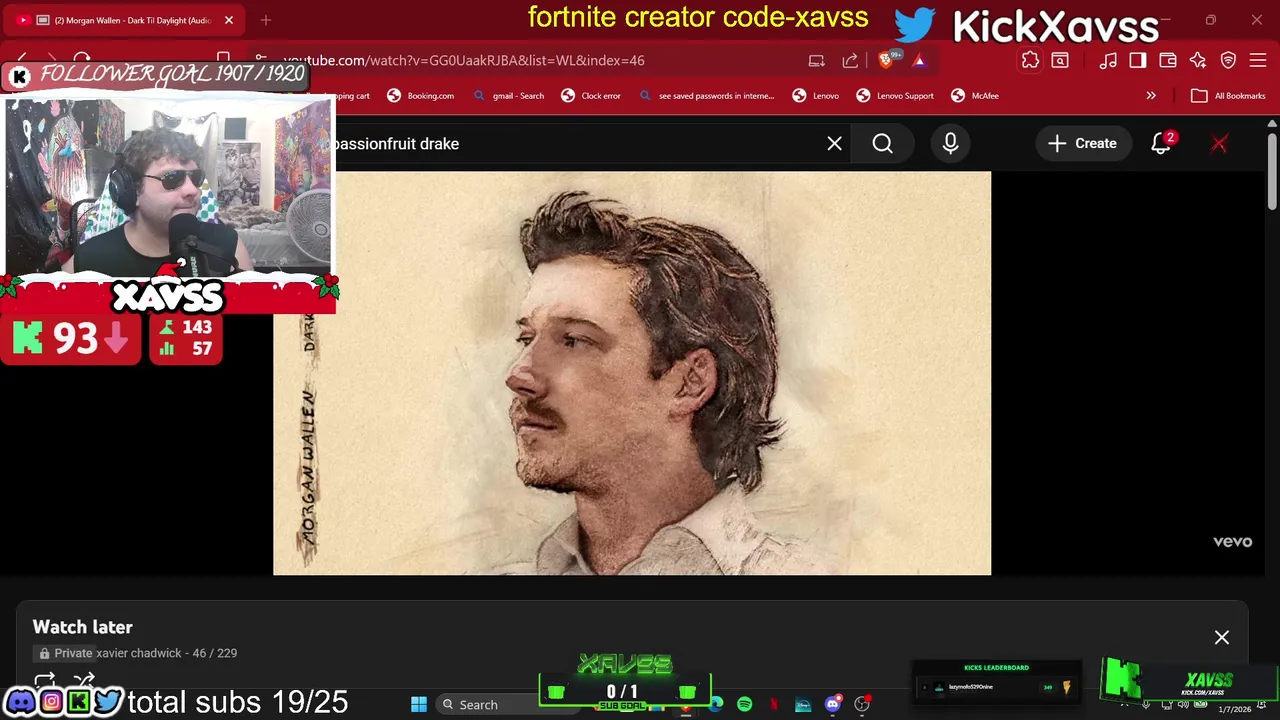
Task: Close the Watch later playlist panel
Action: pyautogui.click(x=1222, y=638)
